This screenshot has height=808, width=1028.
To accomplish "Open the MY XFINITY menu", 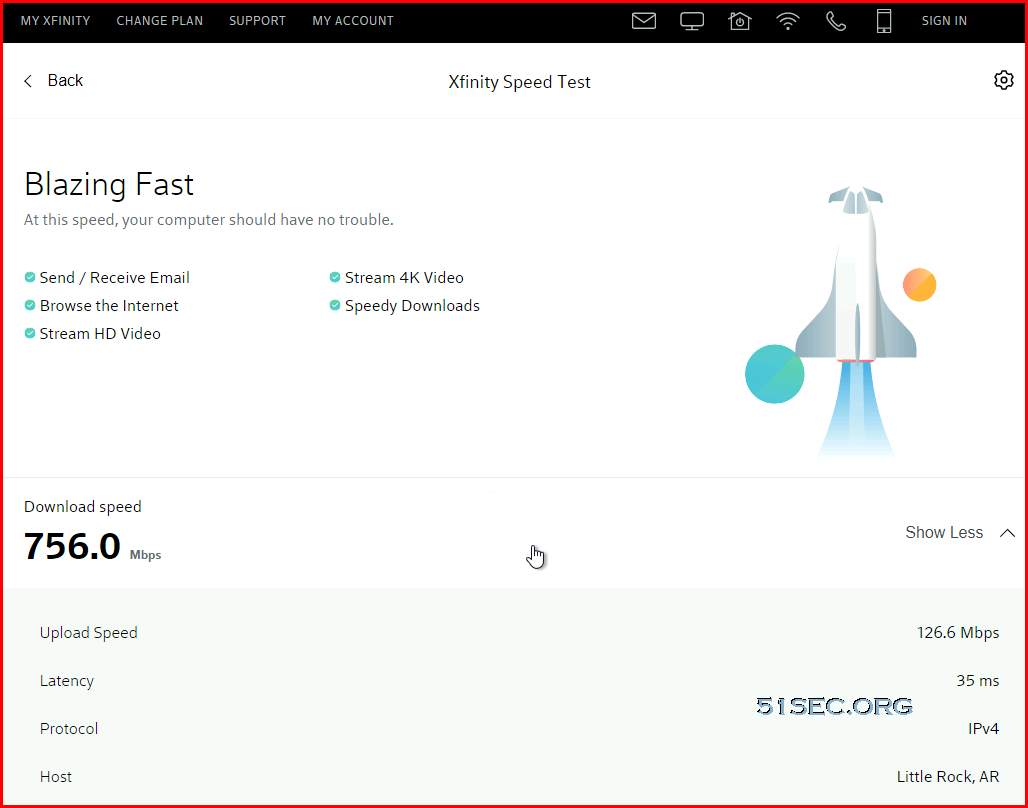I will [55, 21].
